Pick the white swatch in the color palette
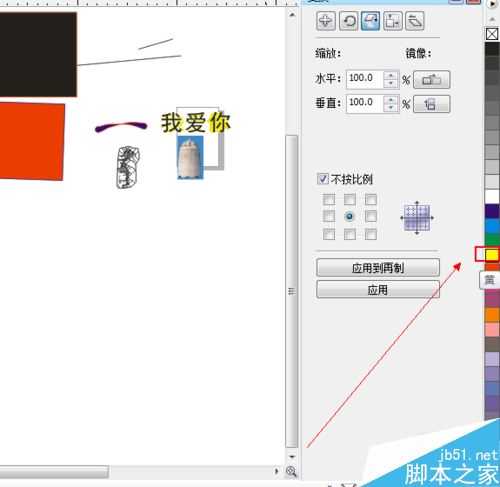 (x=492, y=196)
